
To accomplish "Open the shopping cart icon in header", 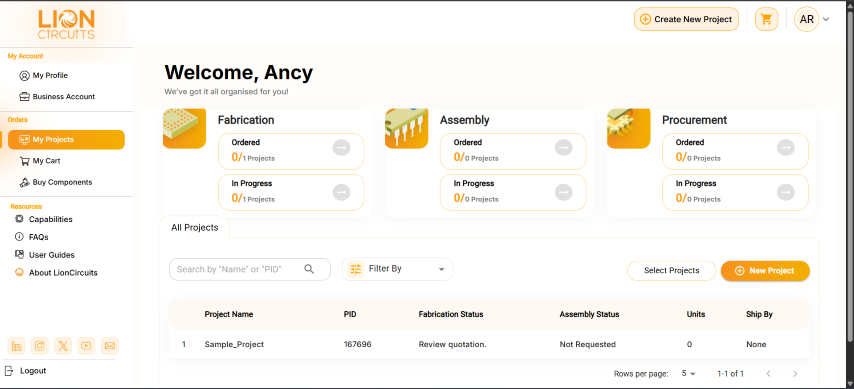I will pyautogui.click(x=766, y=20).
